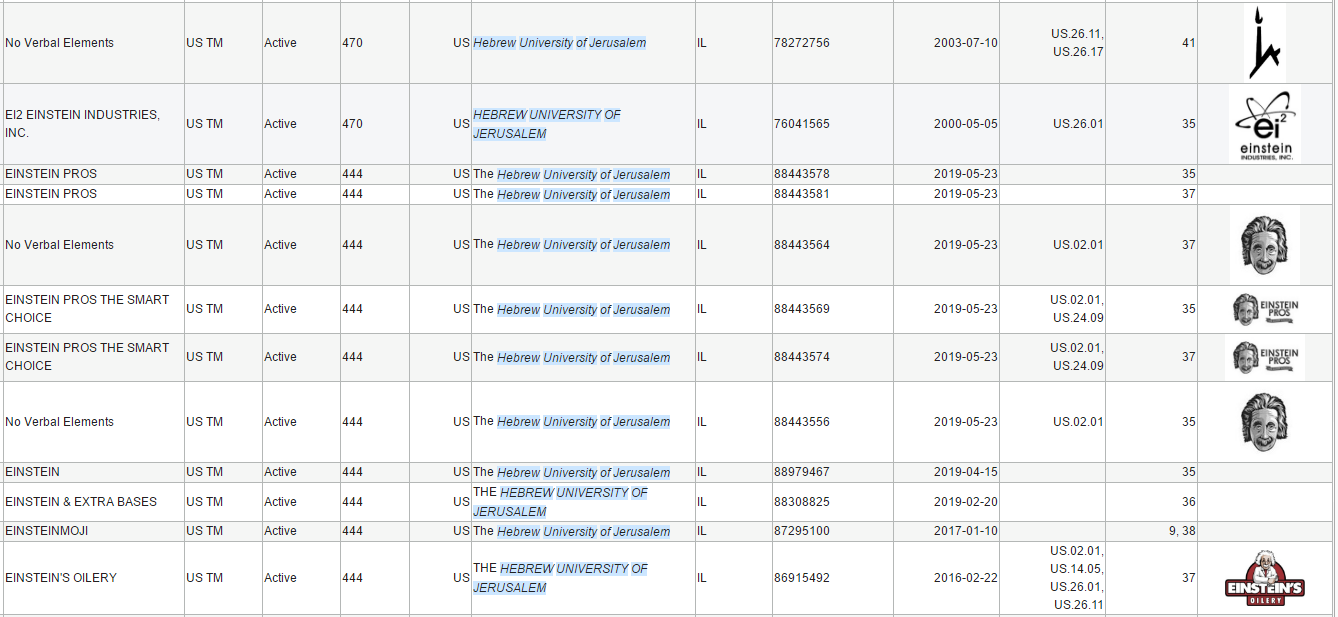Select the date 2000-05-05
This screenshot has width=1338, height=617.
[x=966, y=124]
